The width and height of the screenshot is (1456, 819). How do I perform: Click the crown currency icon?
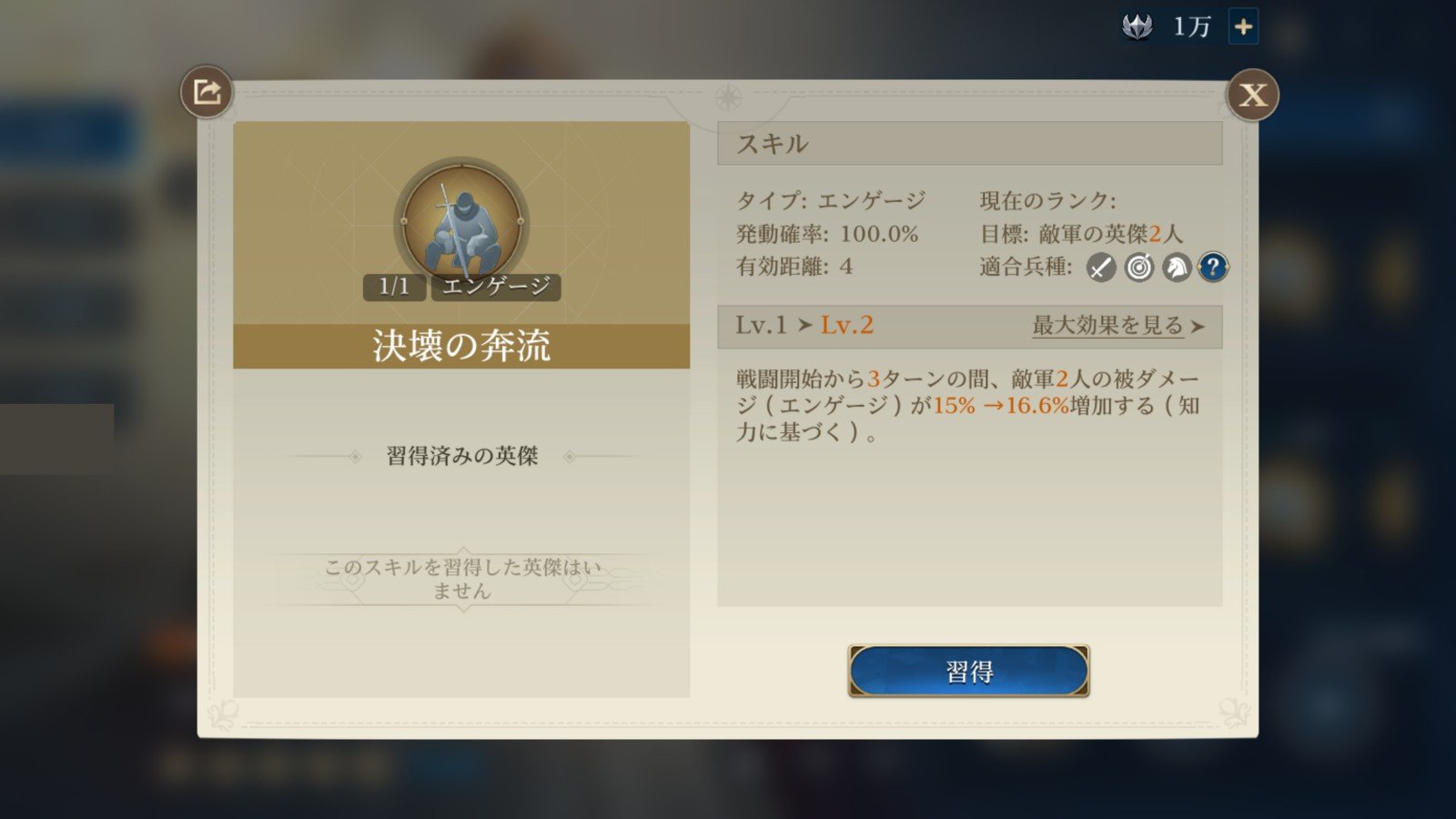[1137, 26]
